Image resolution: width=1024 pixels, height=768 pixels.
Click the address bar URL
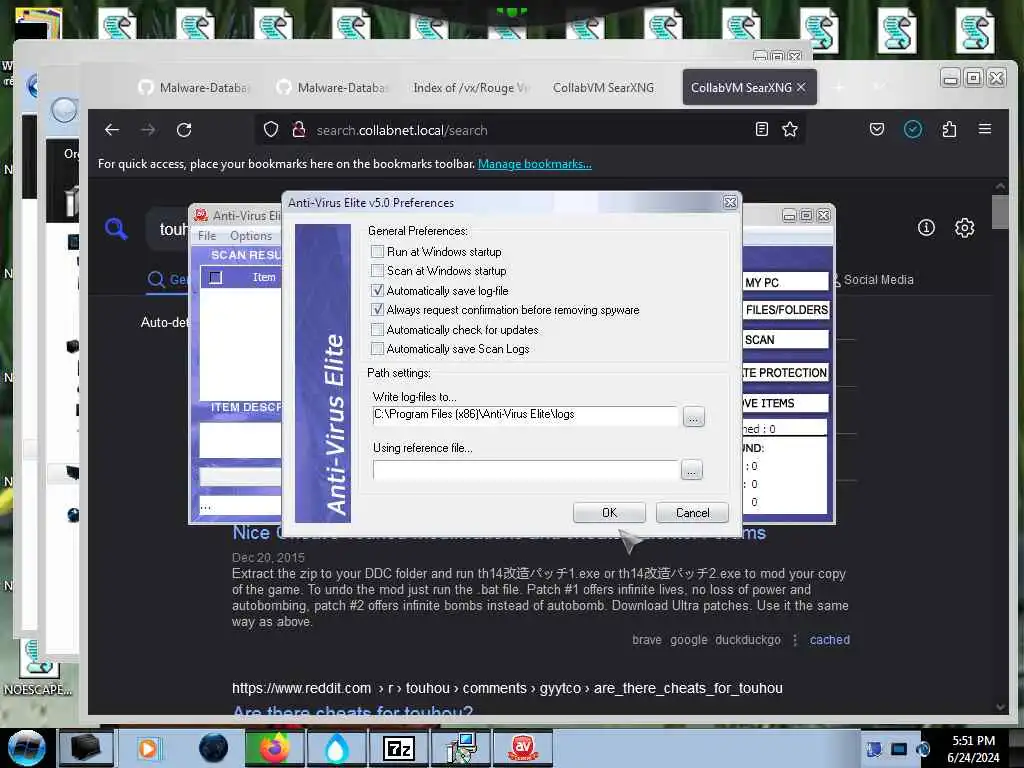402,130
